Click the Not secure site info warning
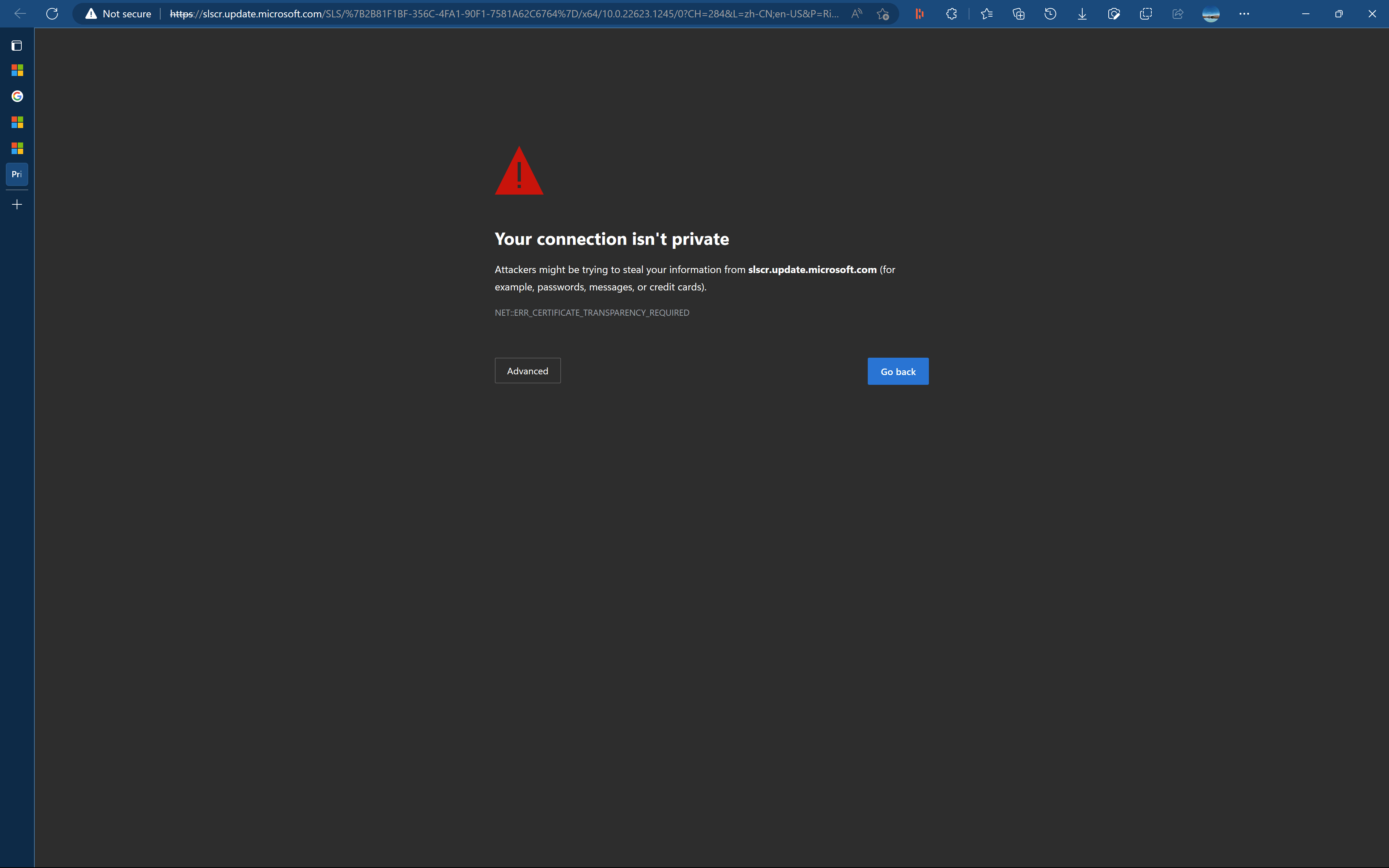1389x868 pixels. [118, 14]
